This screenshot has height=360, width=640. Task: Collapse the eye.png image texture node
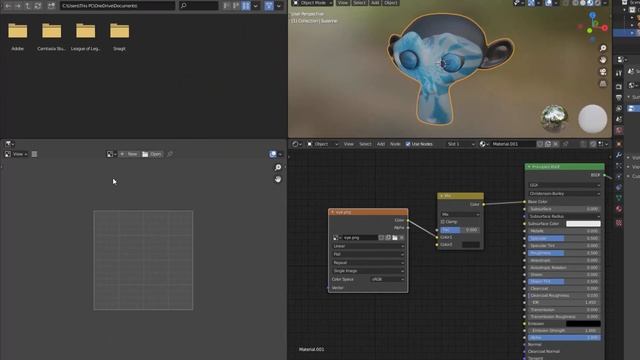click(x=332, y=212)
